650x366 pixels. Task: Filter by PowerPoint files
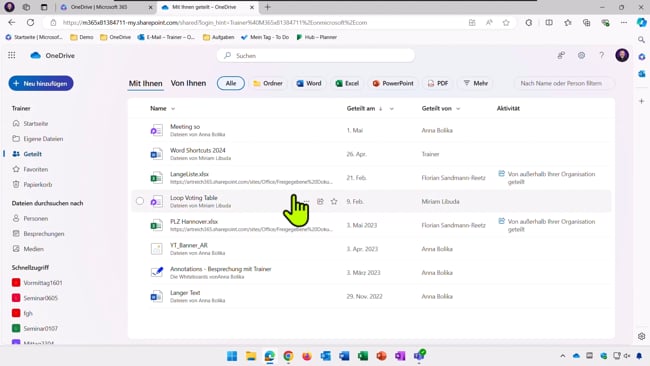pyautogui.click(x=393, y=83)
